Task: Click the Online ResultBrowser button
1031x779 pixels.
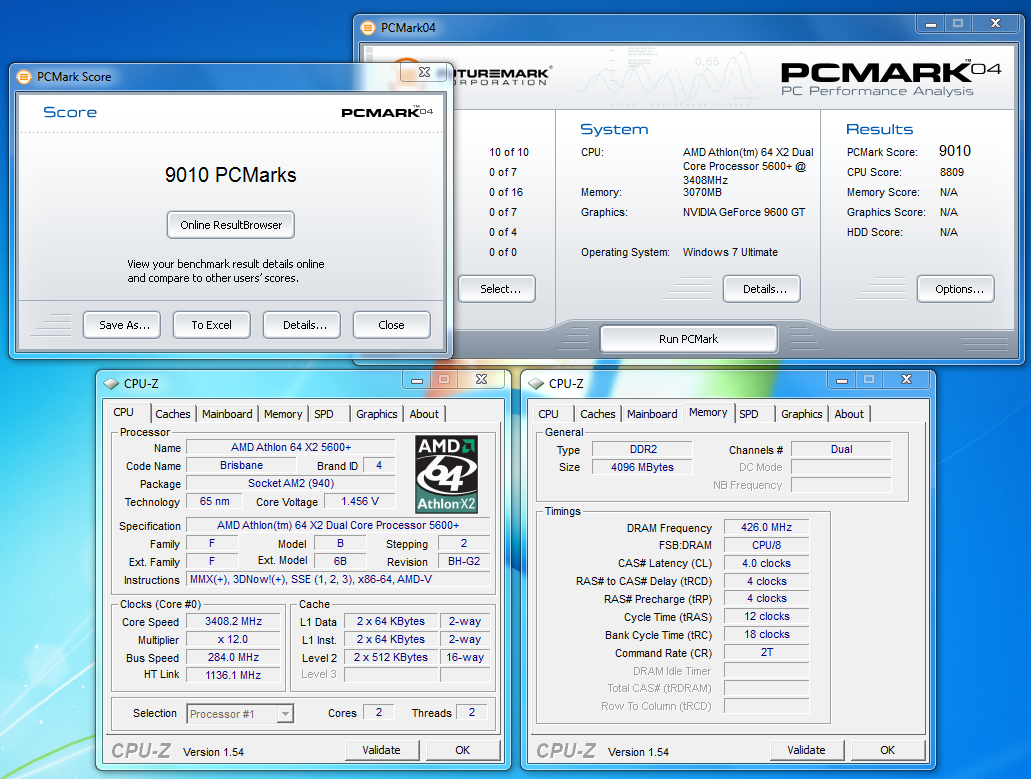Action: (231, 225)
